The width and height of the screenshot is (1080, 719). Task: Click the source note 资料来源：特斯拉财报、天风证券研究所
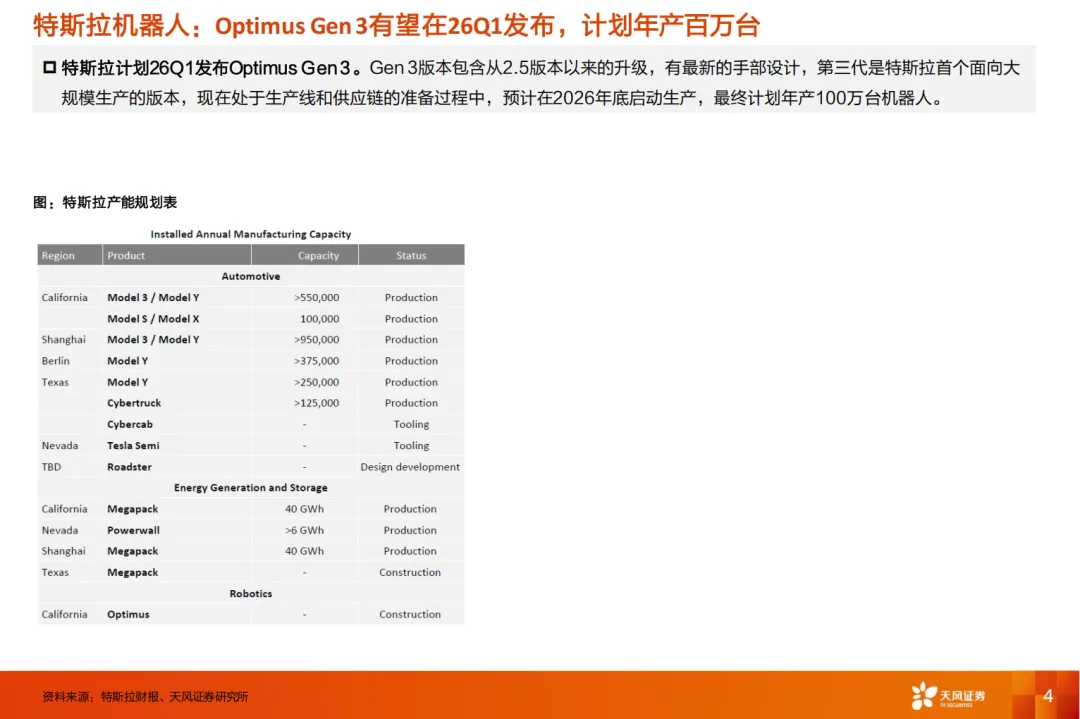(x=145, y=697)
